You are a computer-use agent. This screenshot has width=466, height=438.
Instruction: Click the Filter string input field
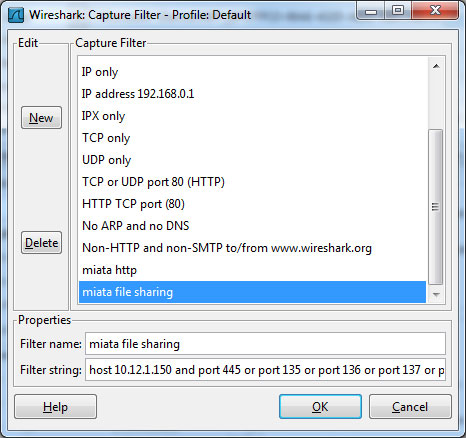pyautogui.click(x=265, y=370)
